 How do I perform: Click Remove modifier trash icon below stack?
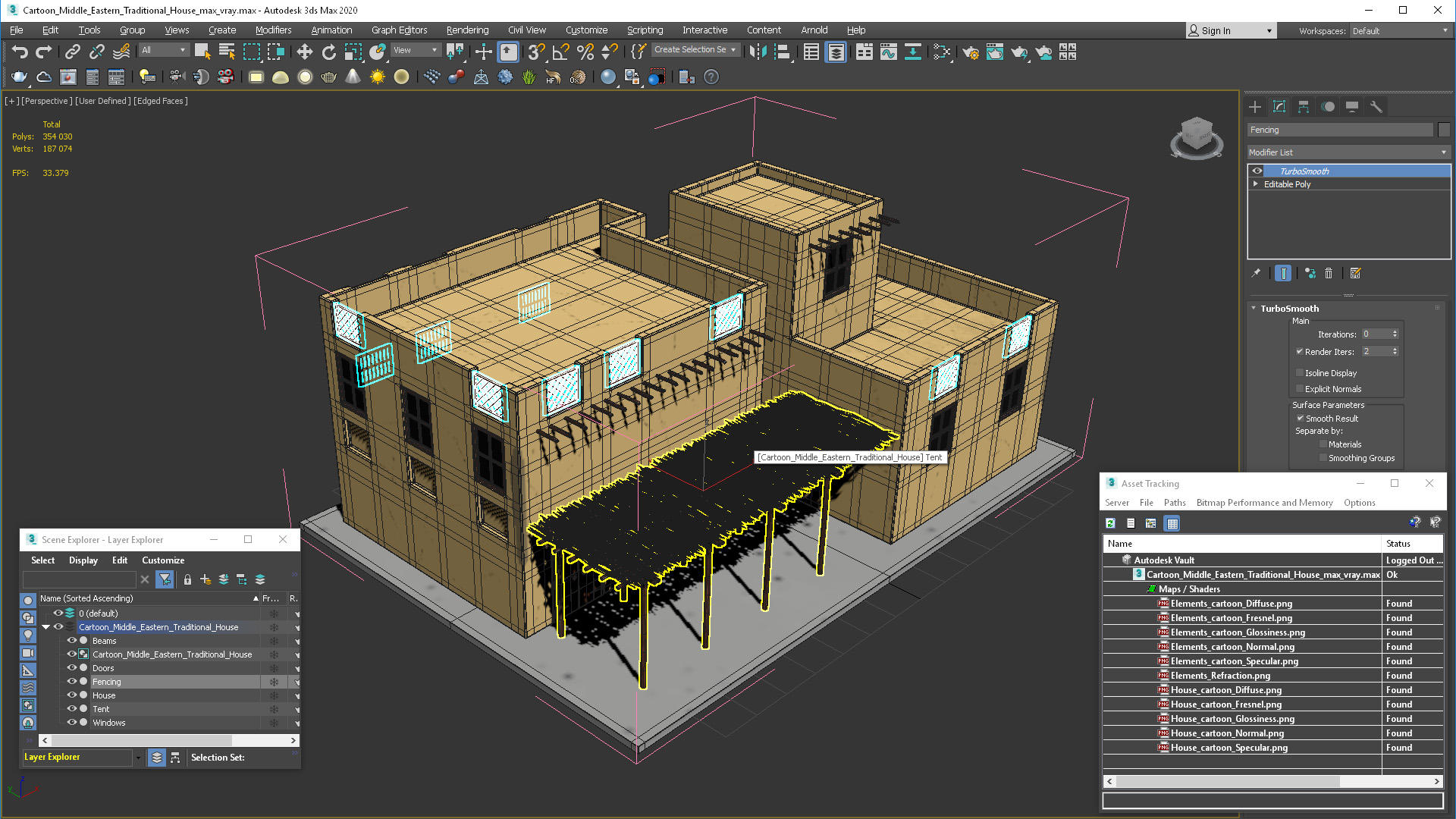pos(1329,273)
